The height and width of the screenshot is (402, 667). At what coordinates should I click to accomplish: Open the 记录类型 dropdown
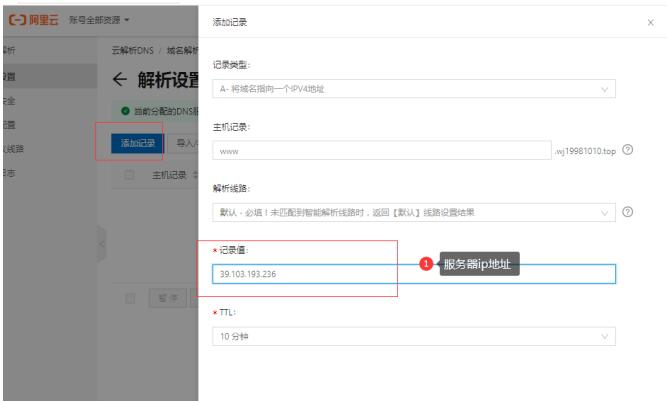click(x=414, y=89)
